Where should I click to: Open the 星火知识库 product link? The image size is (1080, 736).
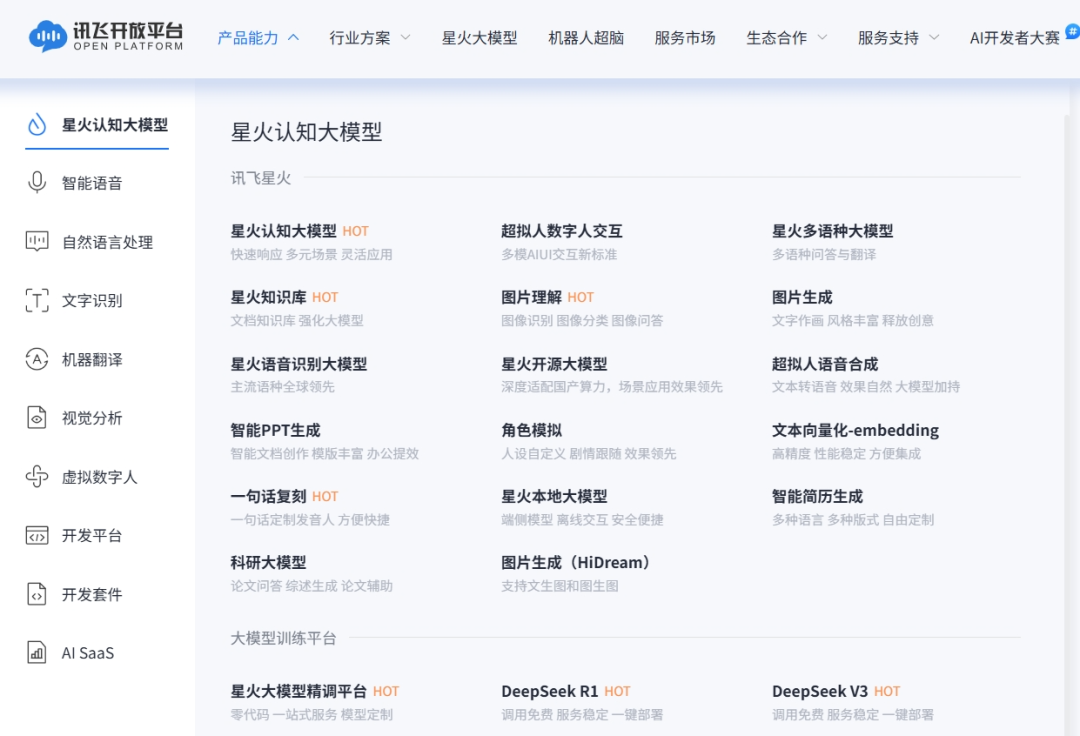pyautogui.click(x=269, y=297)
